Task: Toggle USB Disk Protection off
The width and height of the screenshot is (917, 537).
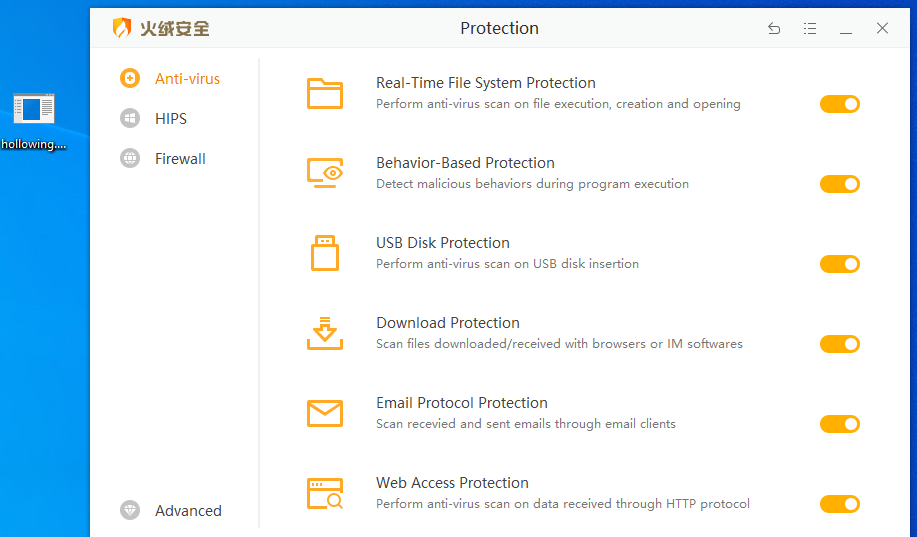Action: tap(840, 264)
